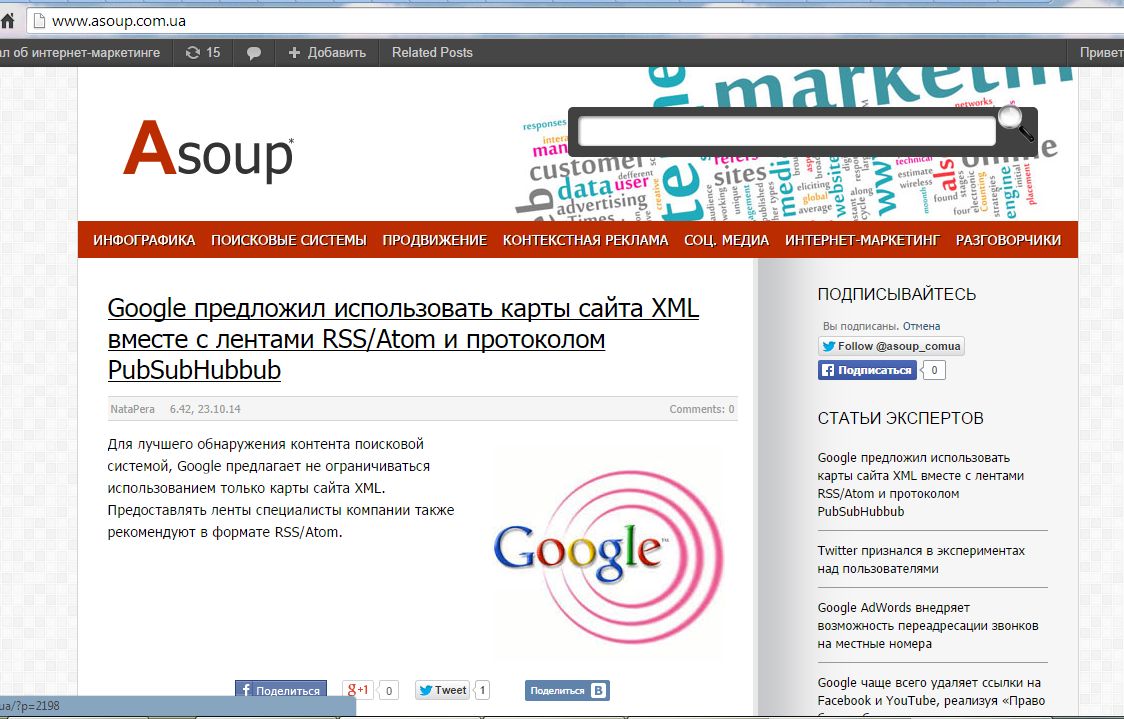Click the Добавить new item button
1124x719 pixels.
tap(327, 52)
